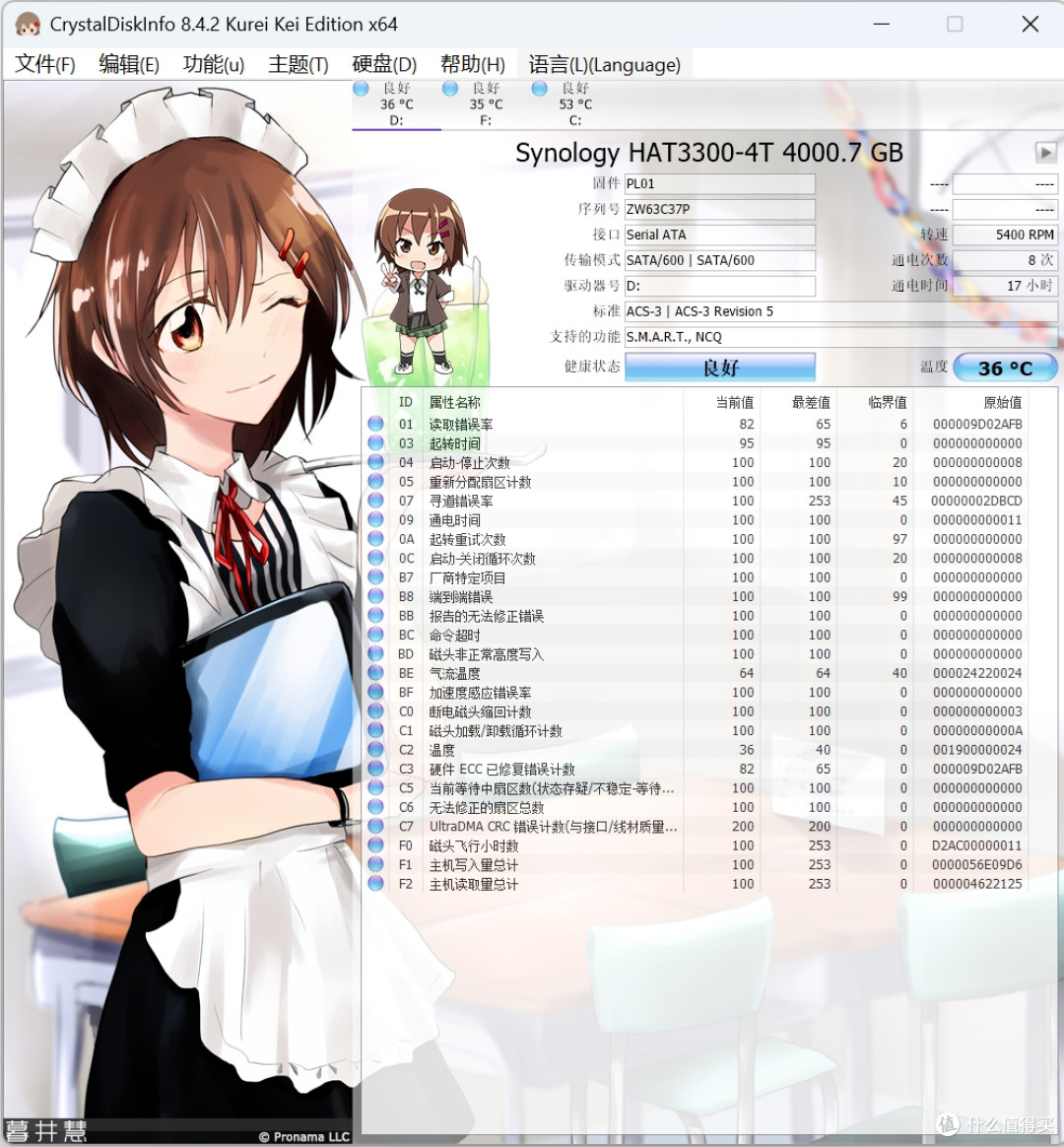Click status orb for attribute C2 温度
The width and height of the screenshot is (1064, 1147).
point(376,749)
